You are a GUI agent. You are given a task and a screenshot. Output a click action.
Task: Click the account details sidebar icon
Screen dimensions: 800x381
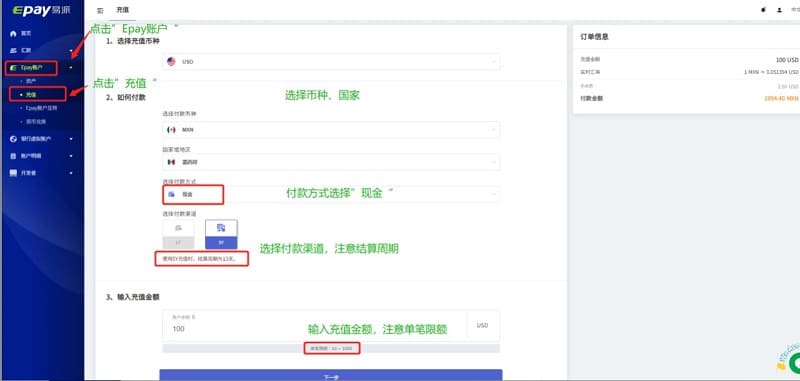coord(14,156)
